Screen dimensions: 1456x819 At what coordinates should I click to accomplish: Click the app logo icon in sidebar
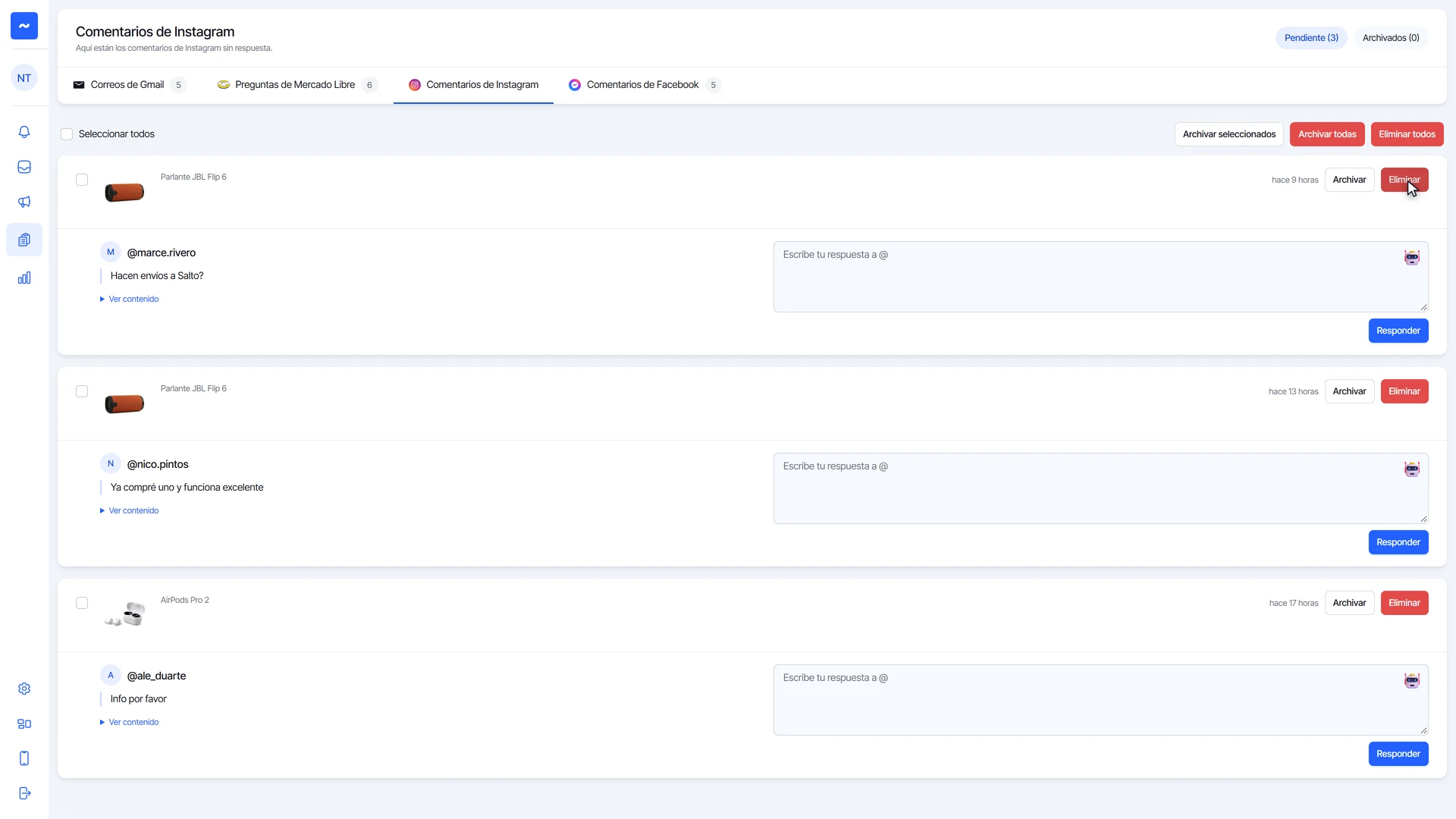[x=24, y=26]
